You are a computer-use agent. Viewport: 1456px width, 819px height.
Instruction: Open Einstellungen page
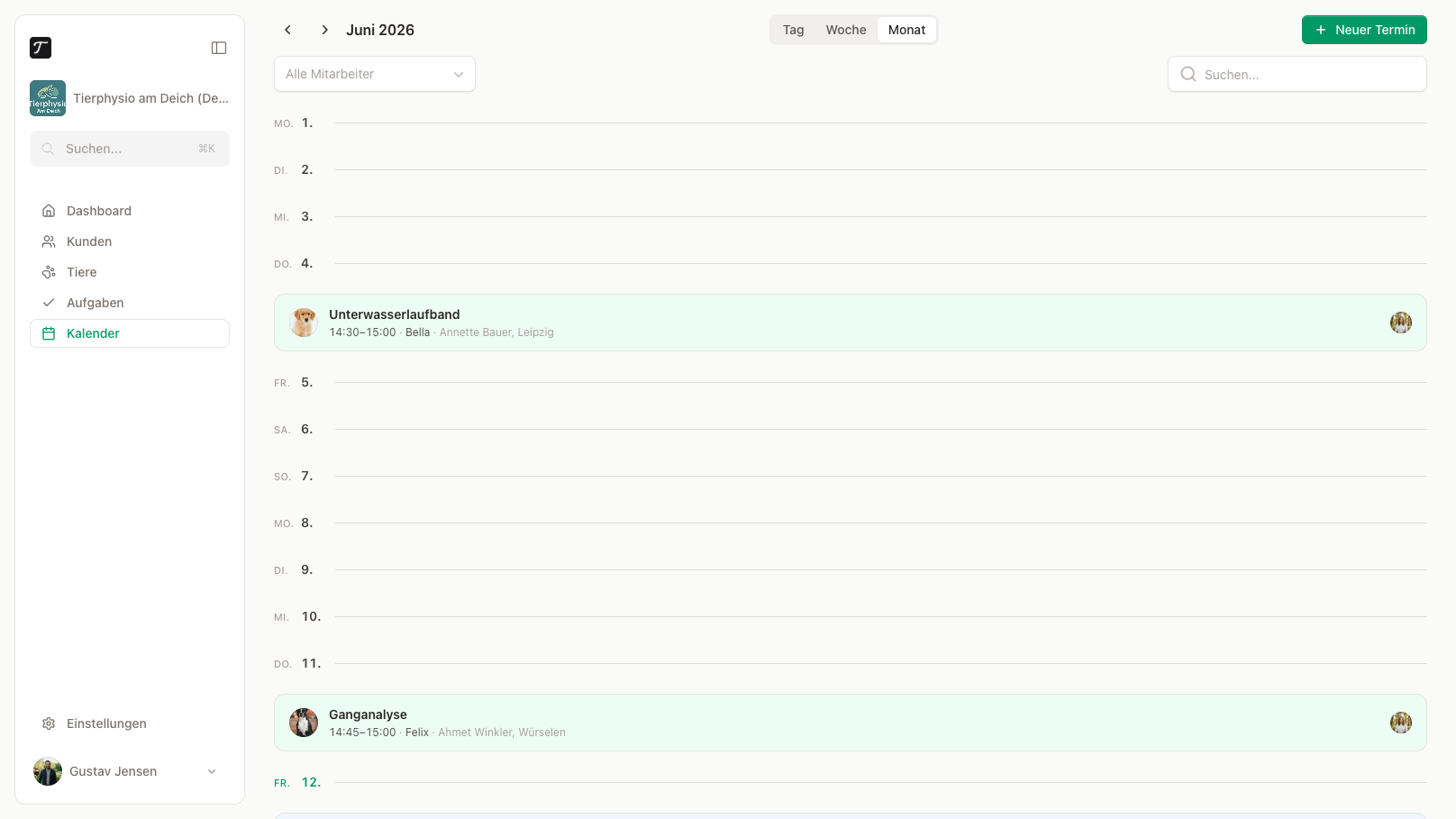click(x=130, y=723)
